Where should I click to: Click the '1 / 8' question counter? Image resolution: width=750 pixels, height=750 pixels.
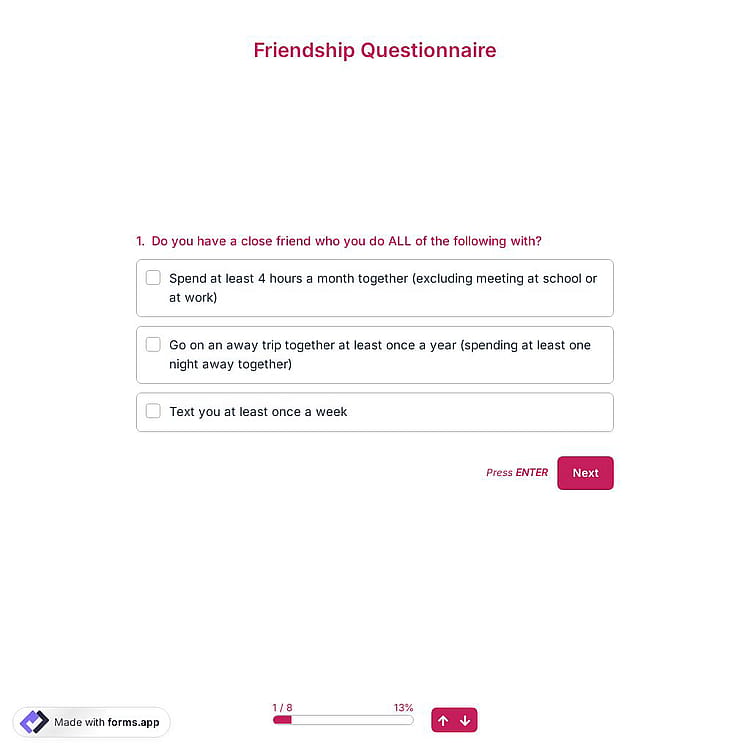coord(282,707)
